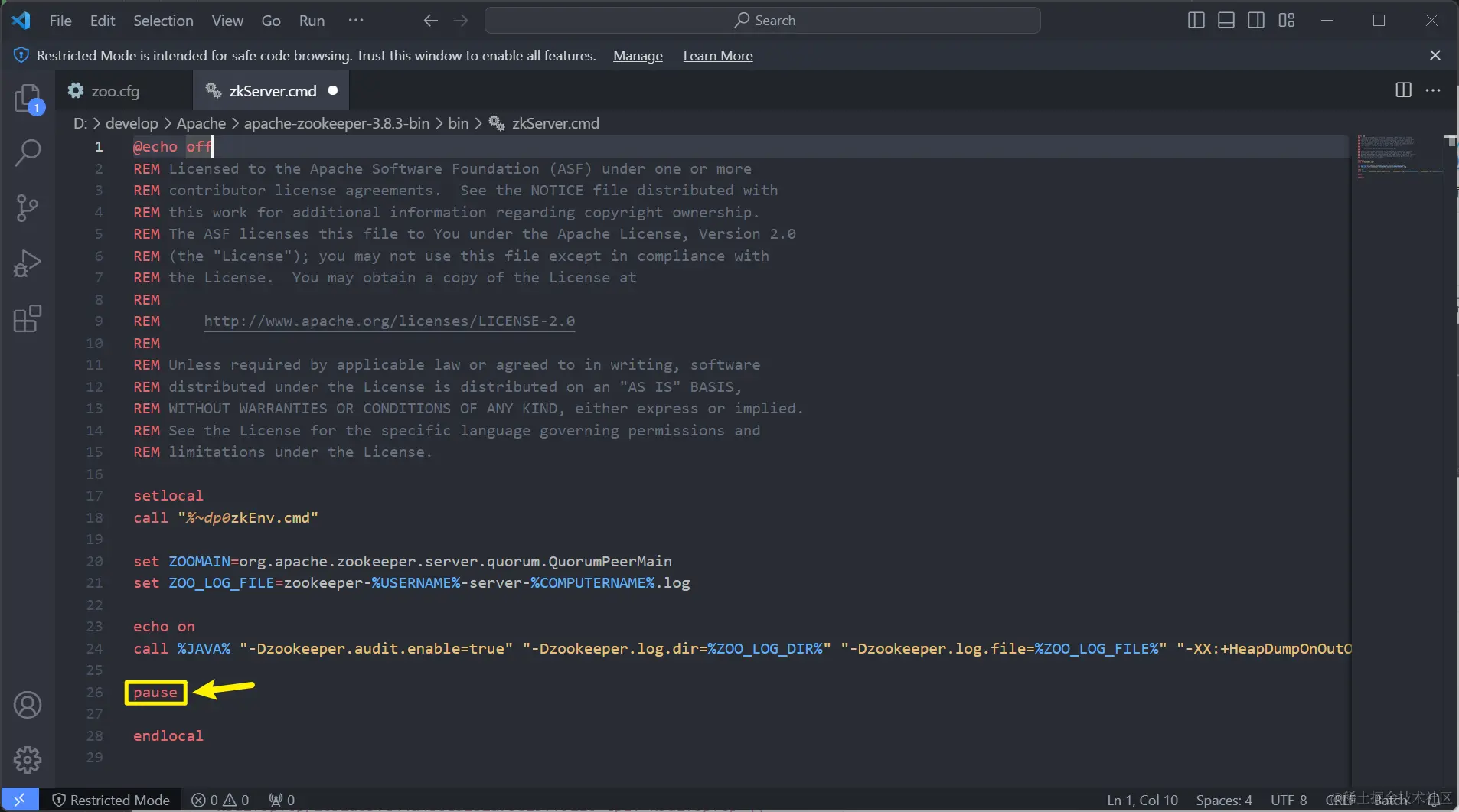Open the Accounts menu in activity bar

pyautogui.click(x=28, y=705)
